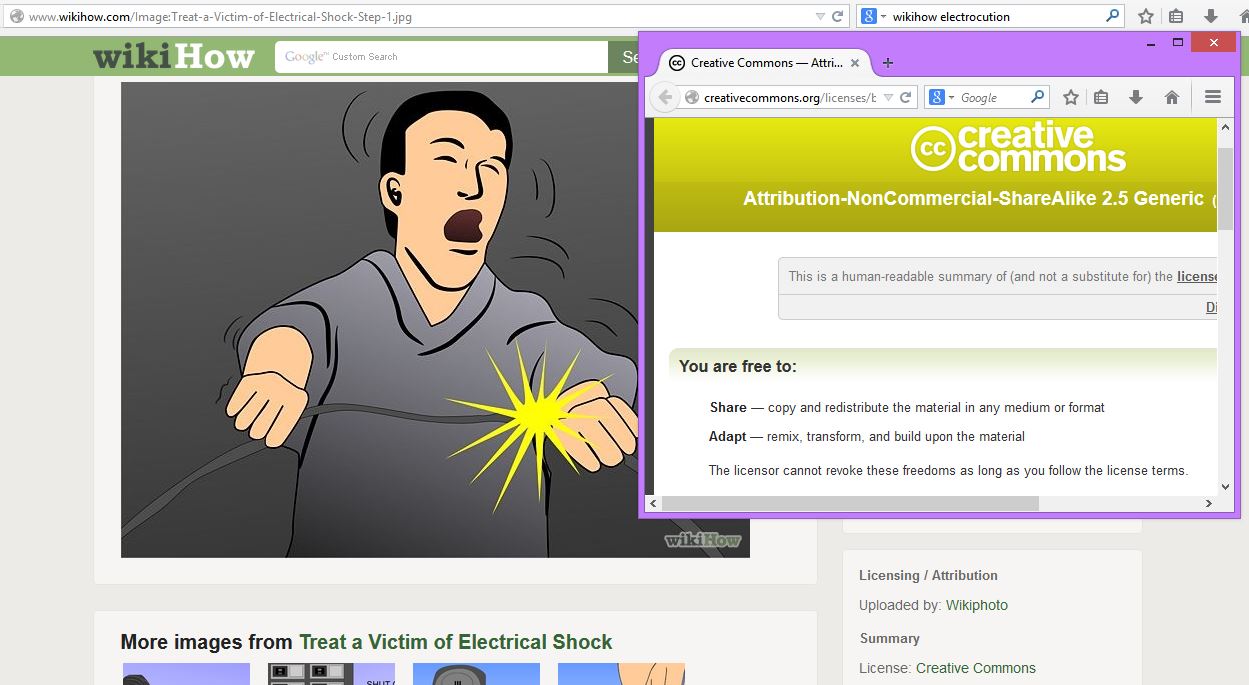Open search engine dropdown in Creative Commons window

(940, 97)
